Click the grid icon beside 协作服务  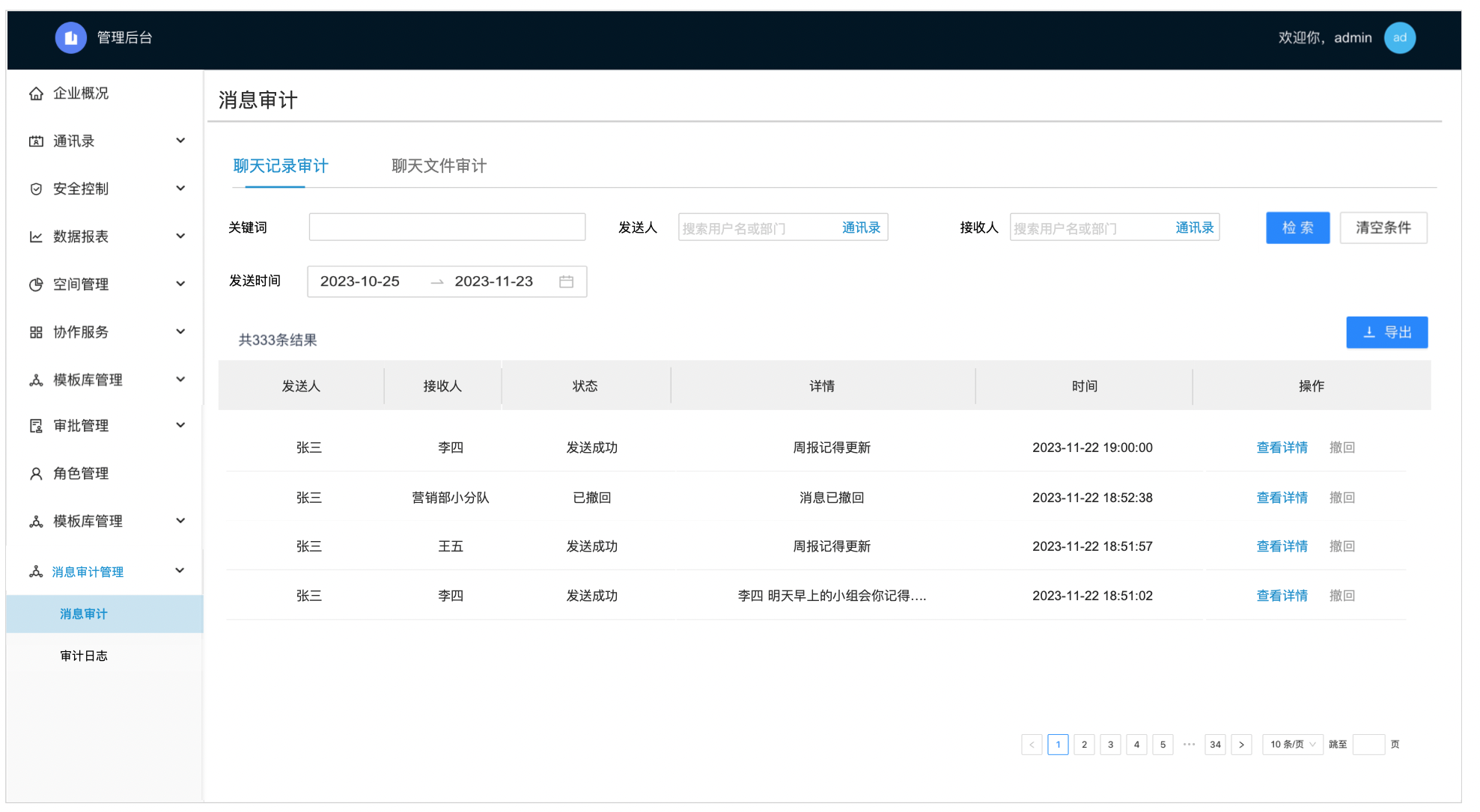click(36, 332)
